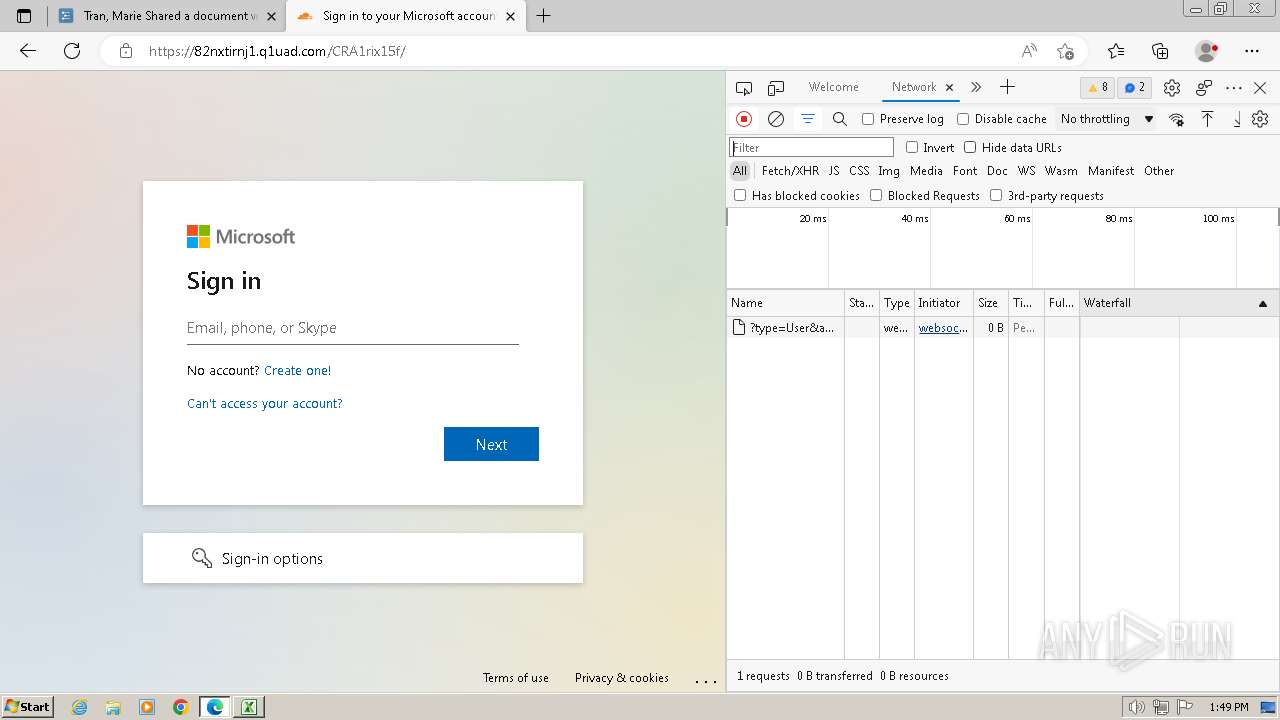Open the Windows Start menu

pos(27,706)
